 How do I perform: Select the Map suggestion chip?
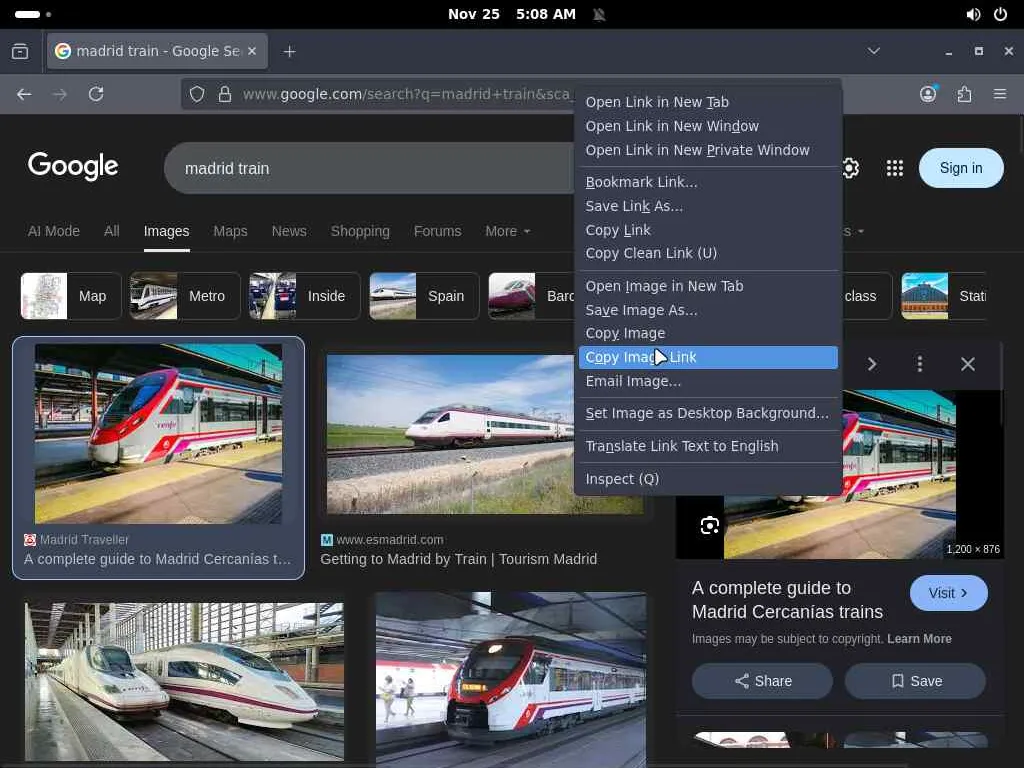point(71,296)
